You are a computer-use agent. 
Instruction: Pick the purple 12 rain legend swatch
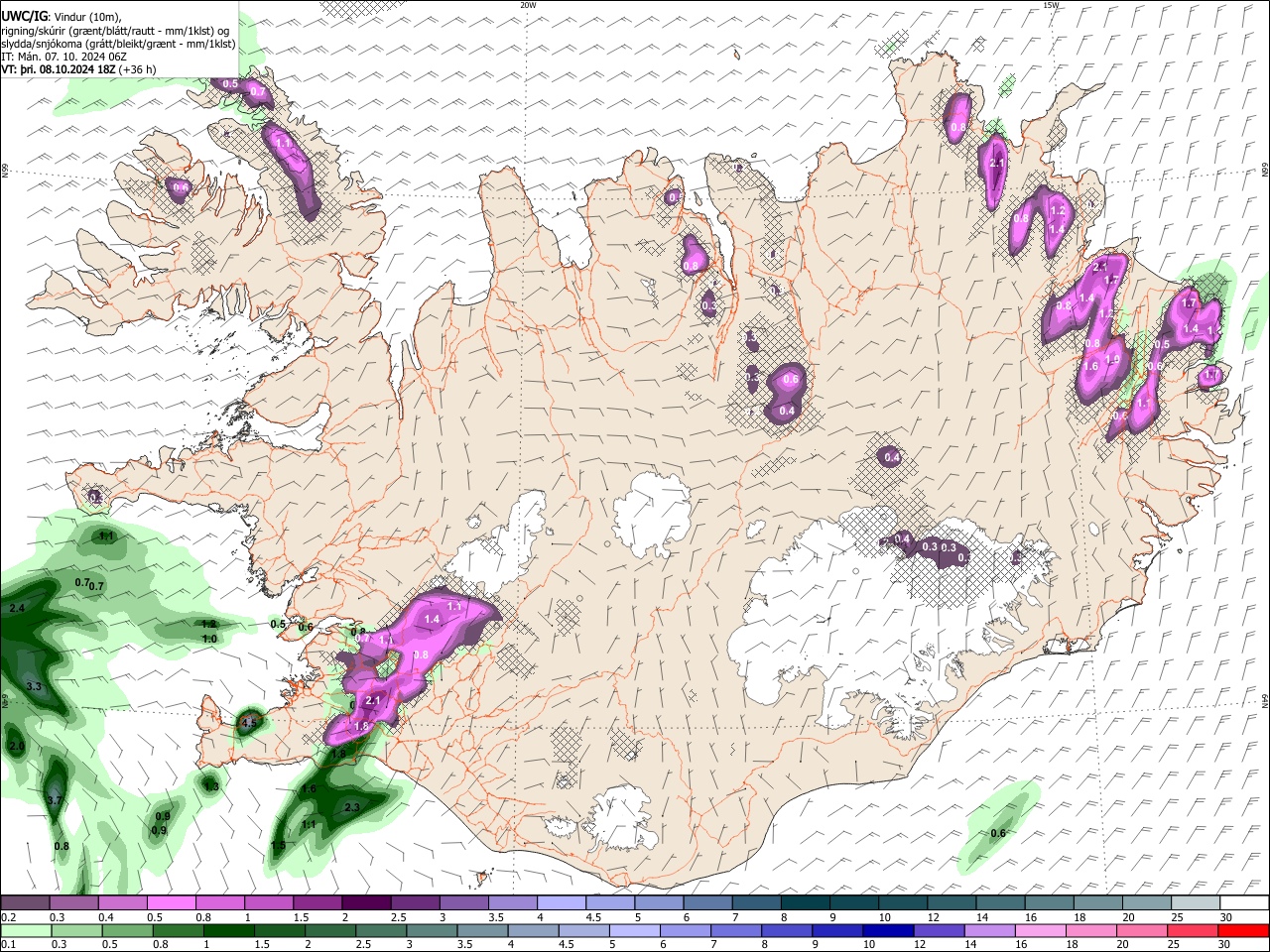click(x=939, y=930)
